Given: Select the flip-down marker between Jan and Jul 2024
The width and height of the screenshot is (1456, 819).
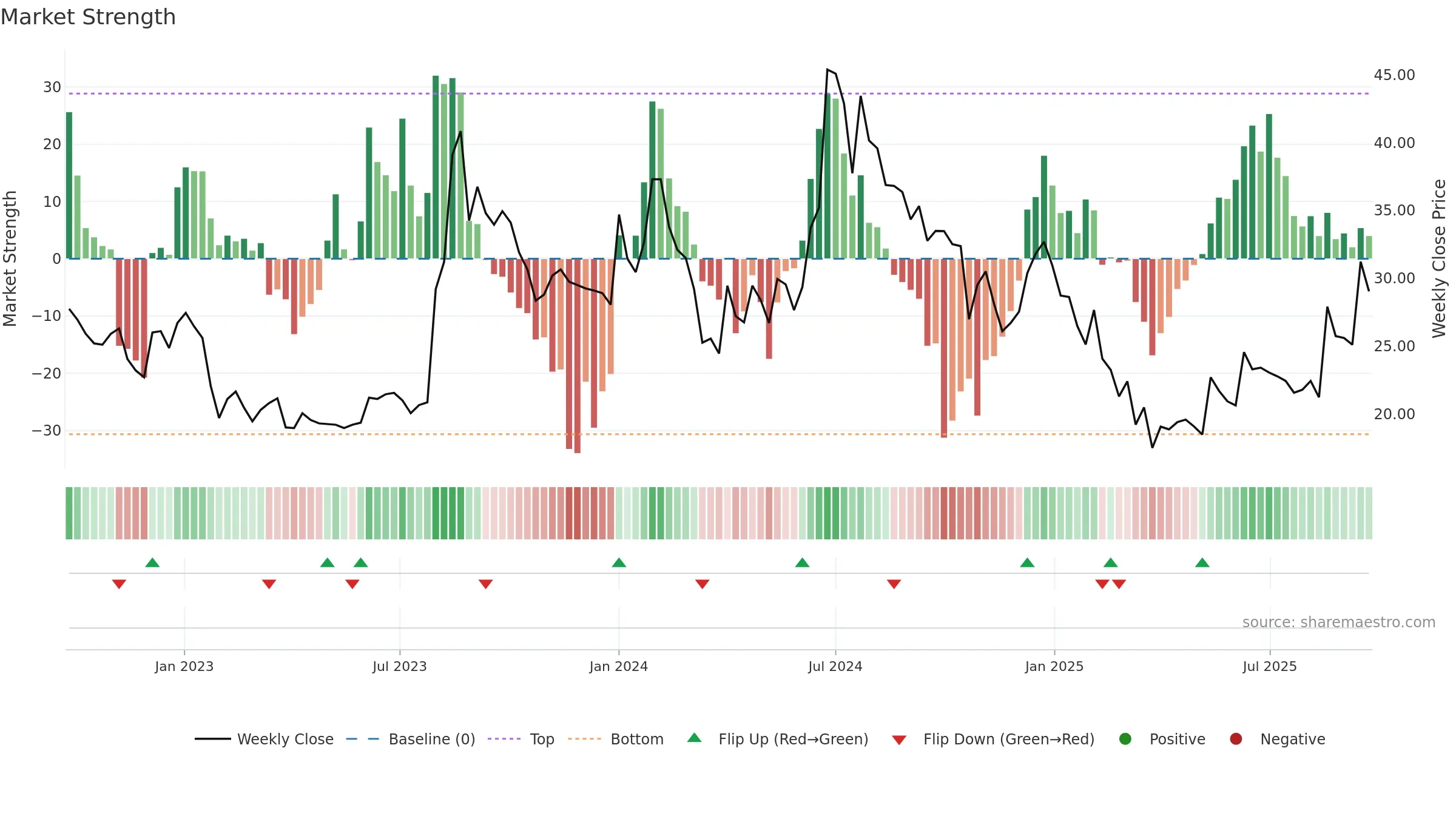Looking at the screenshot, I should (702, 584).
